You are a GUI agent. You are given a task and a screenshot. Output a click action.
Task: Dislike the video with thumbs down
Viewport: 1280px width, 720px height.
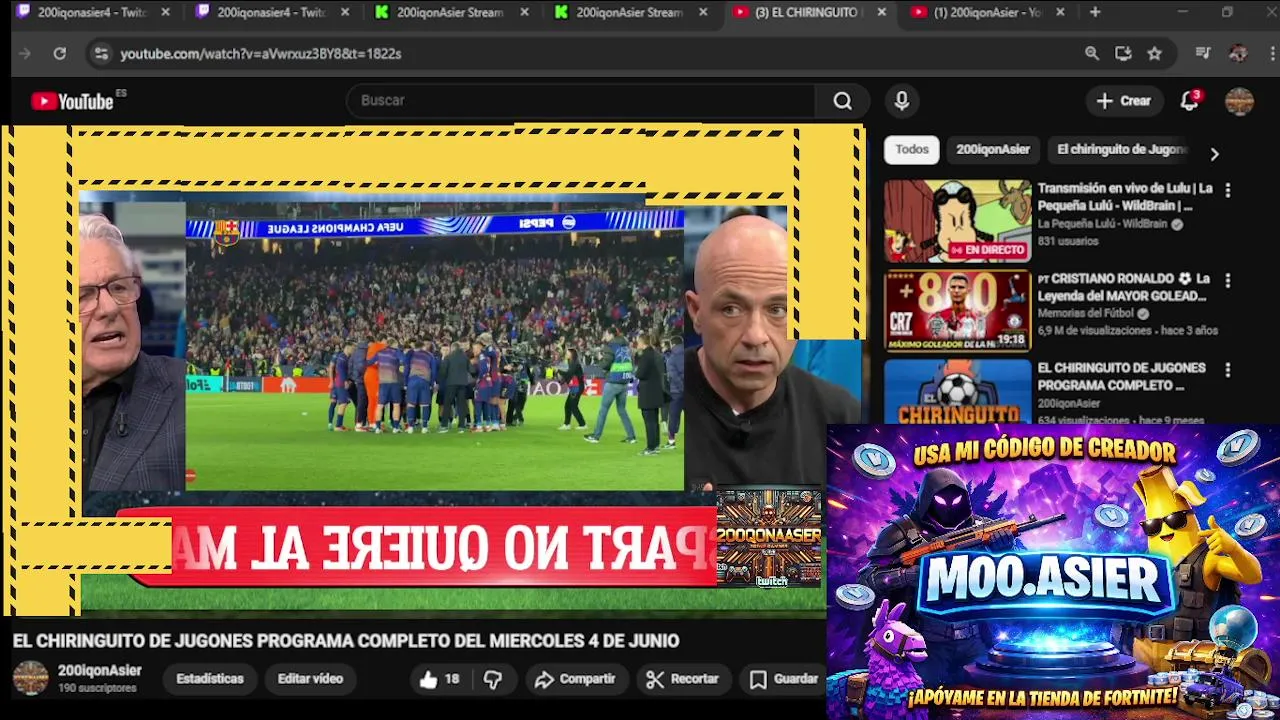click(x=493, y=679)
